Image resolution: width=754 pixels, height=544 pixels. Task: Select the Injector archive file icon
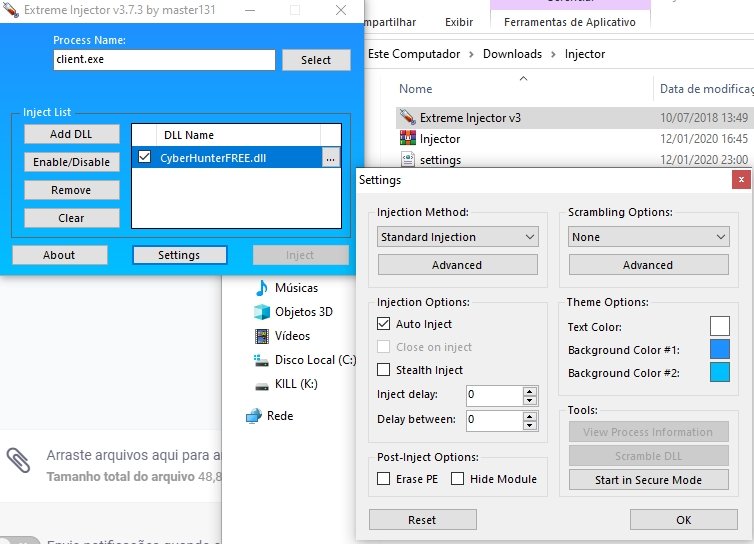[x=407, y=139]
